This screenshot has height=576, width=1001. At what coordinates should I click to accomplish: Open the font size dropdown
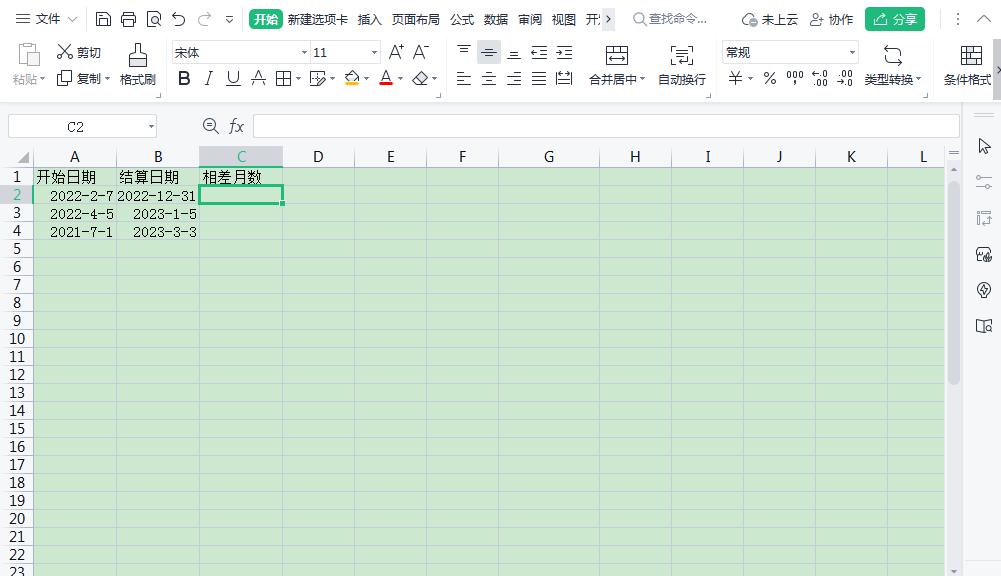click(375, 52)
